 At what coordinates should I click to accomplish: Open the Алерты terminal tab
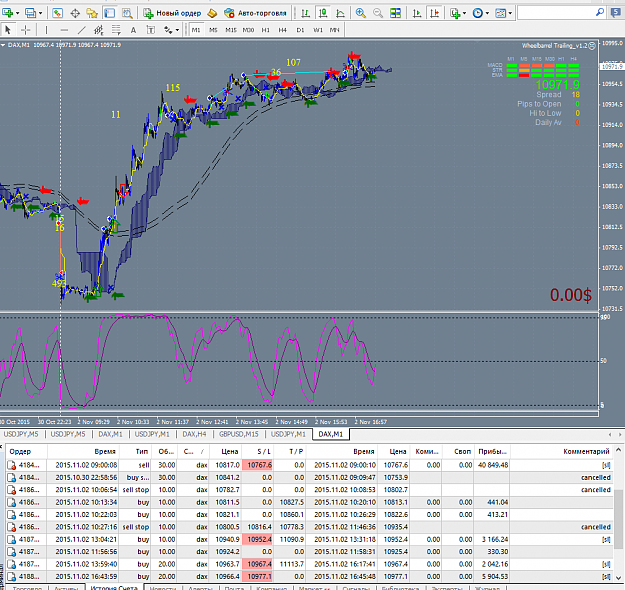200,588
